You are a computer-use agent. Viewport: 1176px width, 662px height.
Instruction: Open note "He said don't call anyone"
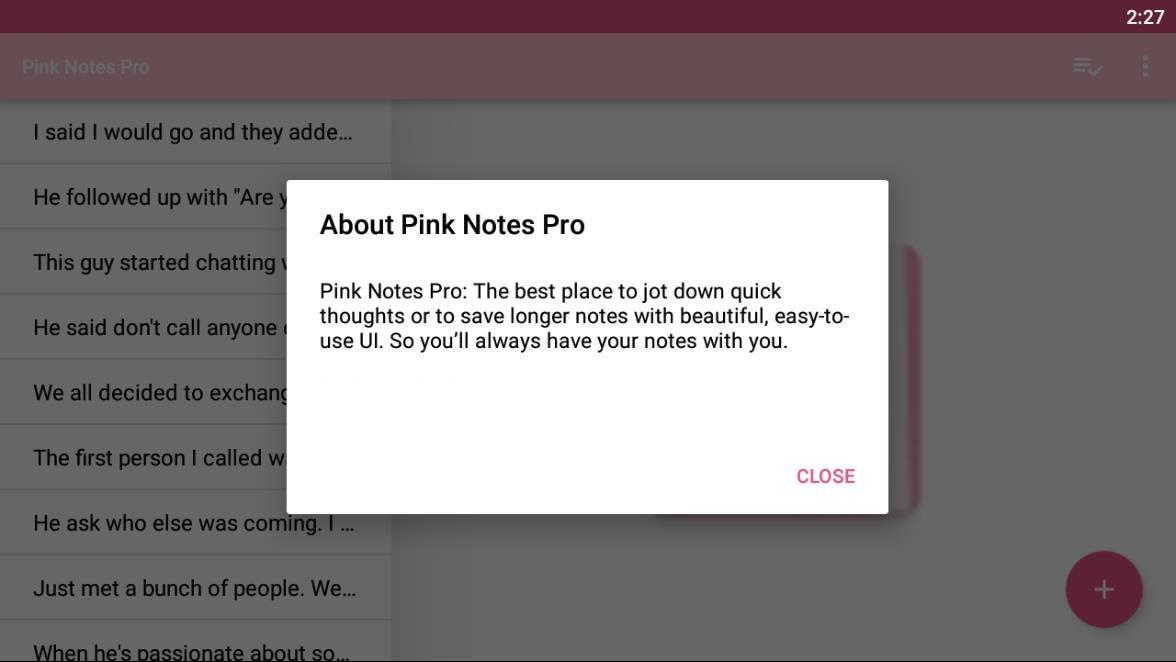click(x=143, y=328)
